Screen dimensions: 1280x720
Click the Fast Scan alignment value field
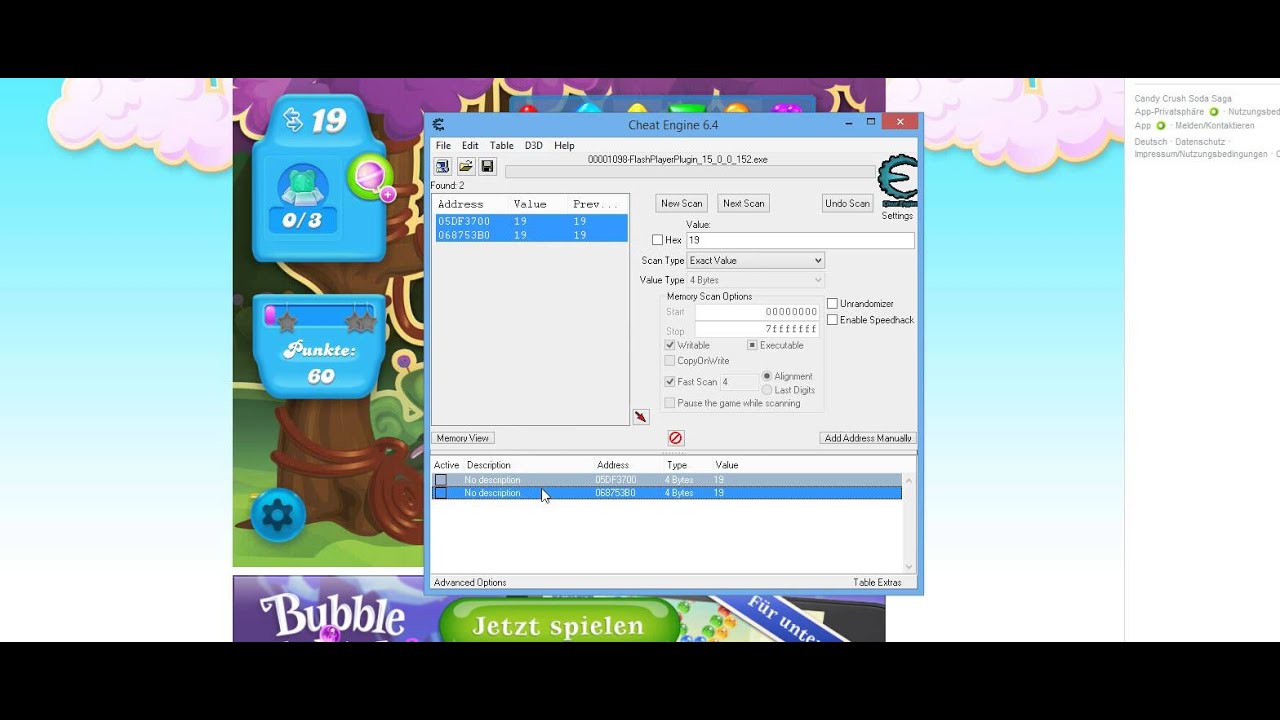click(x=738, y=382)
